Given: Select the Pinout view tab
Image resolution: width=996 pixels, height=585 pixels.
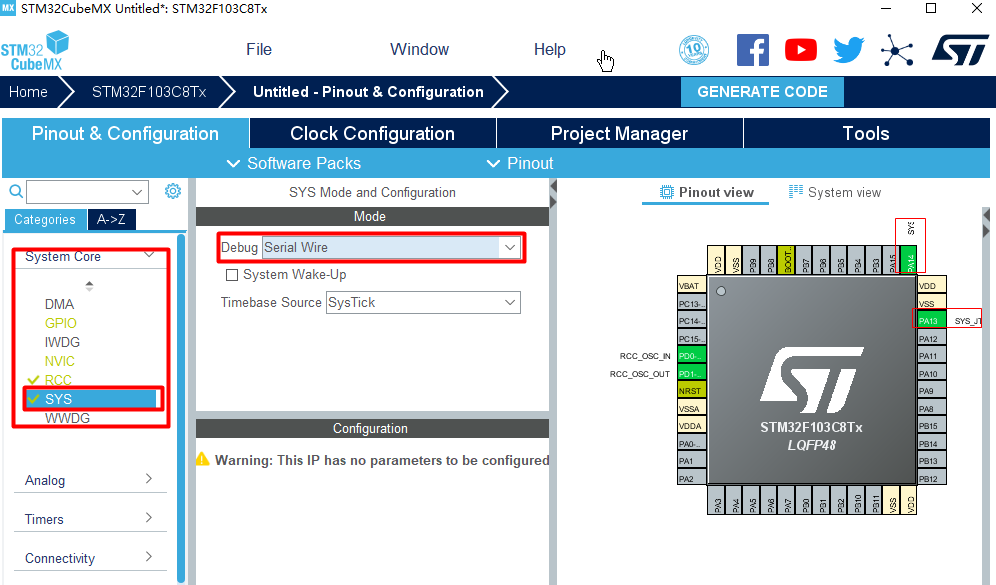Looking at the screenshot, I should 706,192.
